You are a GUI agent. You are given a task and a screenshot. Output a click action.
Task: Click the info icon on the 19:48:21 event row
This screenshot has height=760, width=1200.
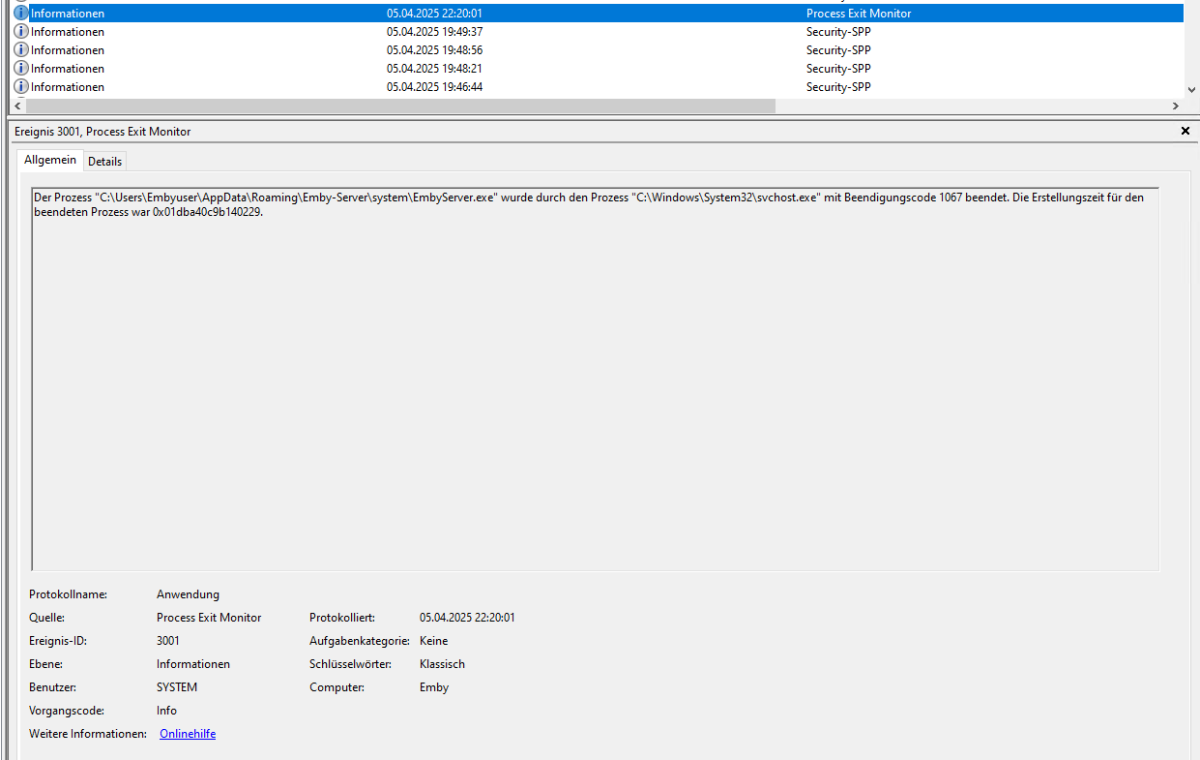point(21,68)
